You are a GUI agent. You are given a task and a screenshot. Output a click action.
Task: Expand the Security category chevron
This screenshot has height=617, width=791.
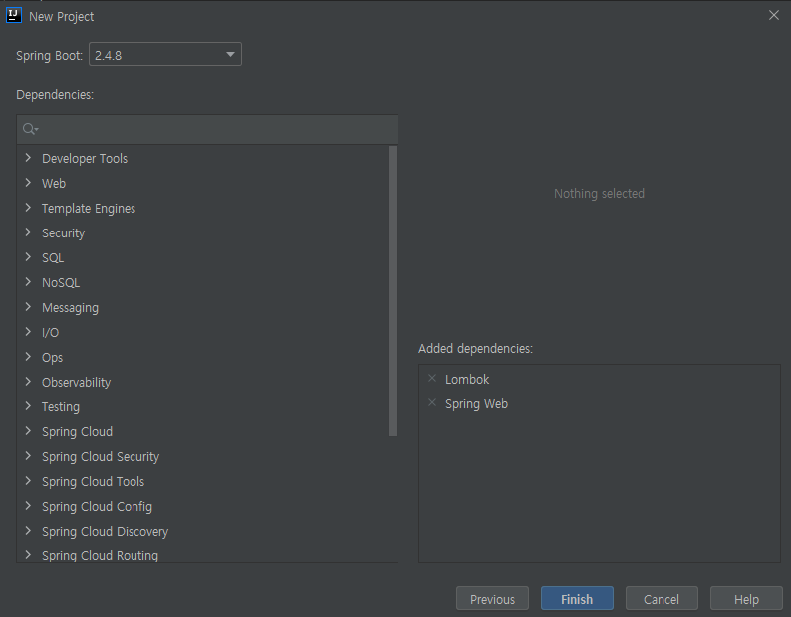(28, 232)
